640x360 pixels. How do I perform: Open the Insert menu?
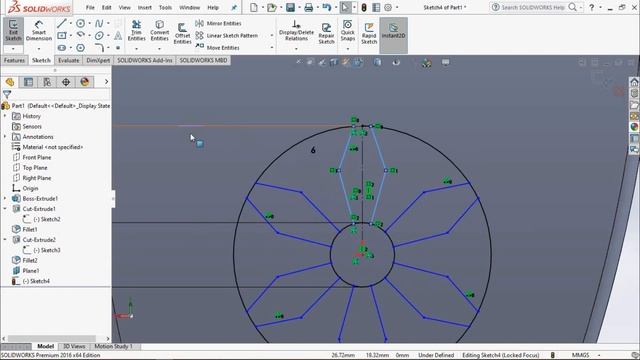click(x=144, y=7)
